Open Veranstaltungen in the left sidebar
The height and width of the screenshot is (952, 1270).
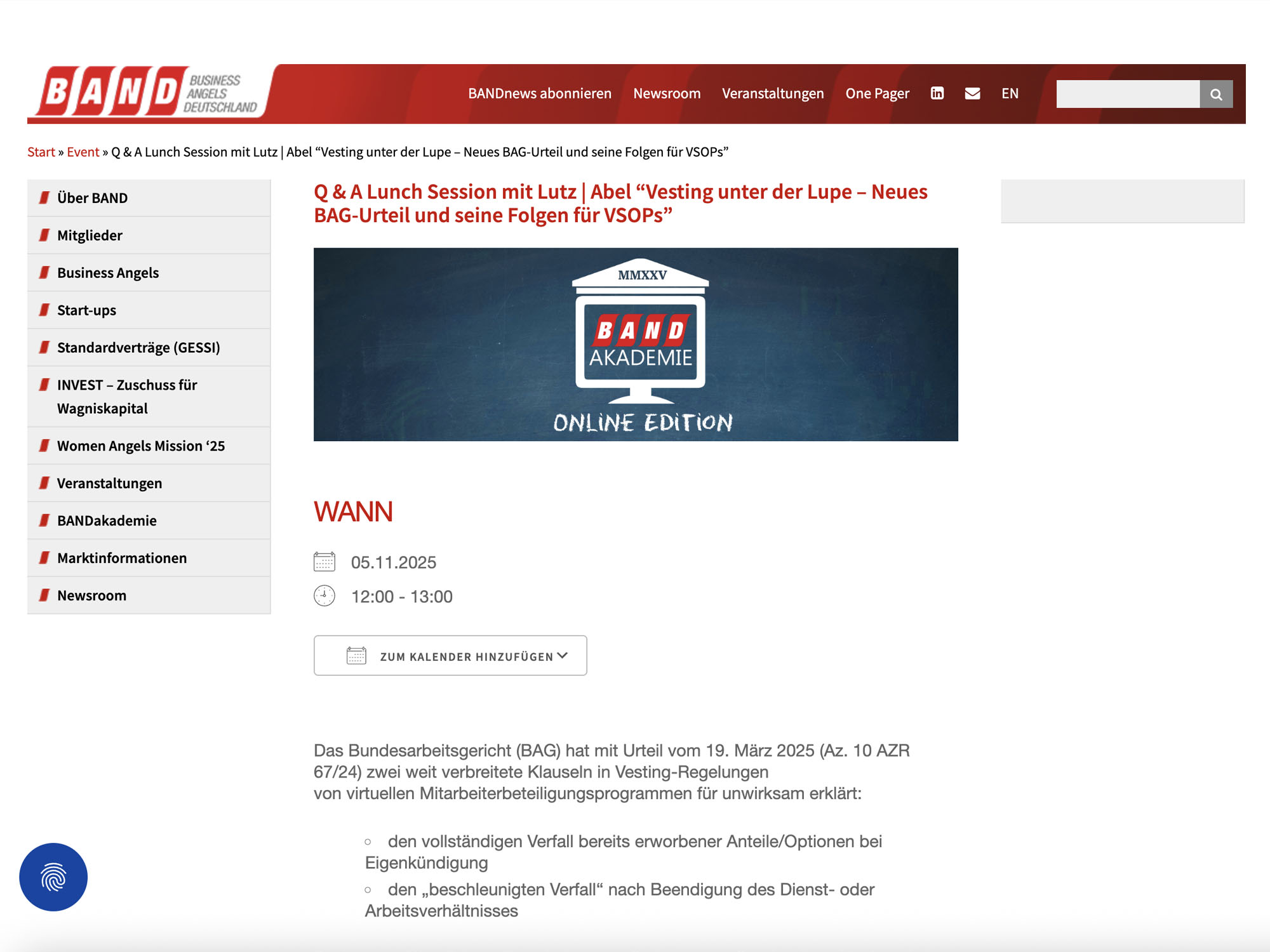click(x=149, y=484)
